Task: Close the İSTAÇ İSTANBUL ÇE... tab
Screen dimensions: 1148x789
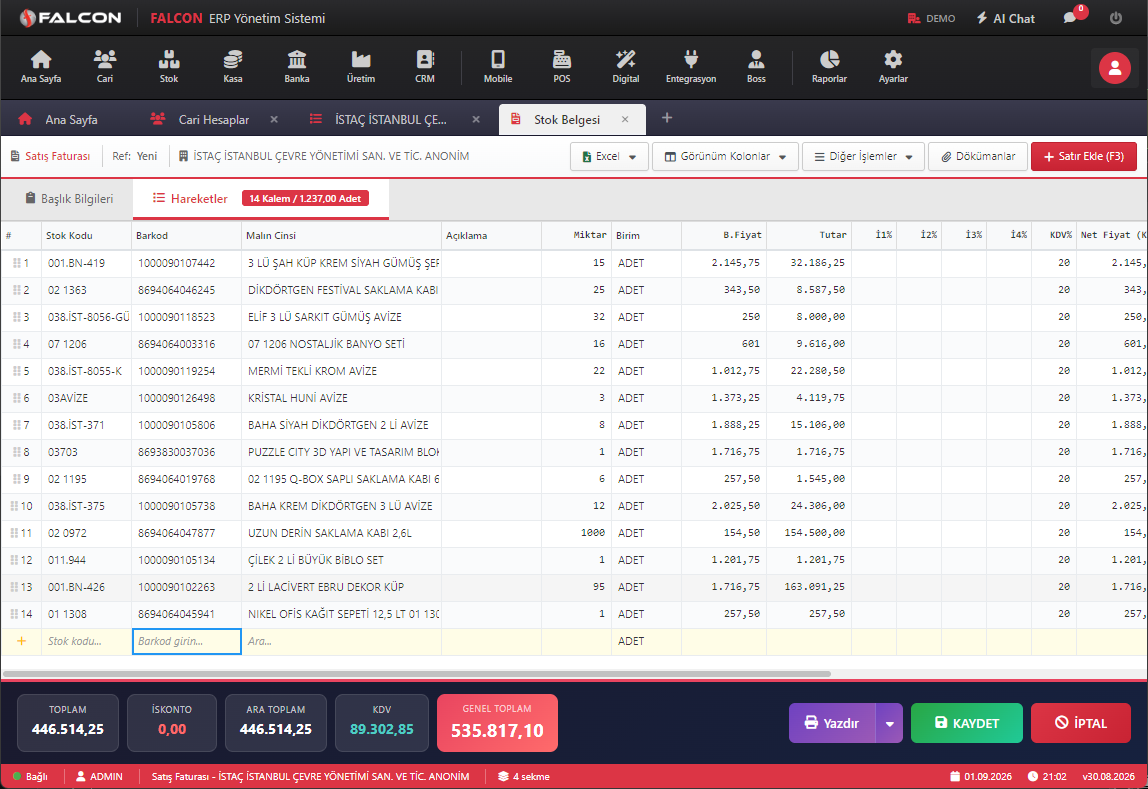Action: 476,119
